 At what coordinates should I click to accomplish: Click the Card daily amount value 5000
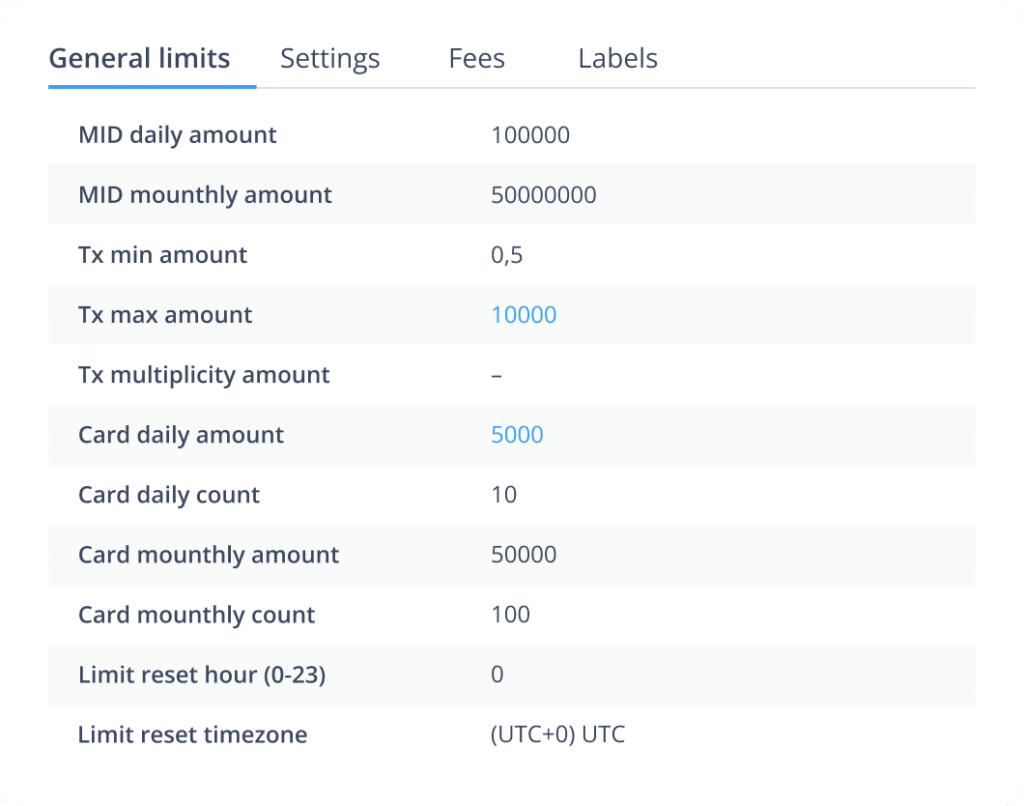(x=517, y=435)
